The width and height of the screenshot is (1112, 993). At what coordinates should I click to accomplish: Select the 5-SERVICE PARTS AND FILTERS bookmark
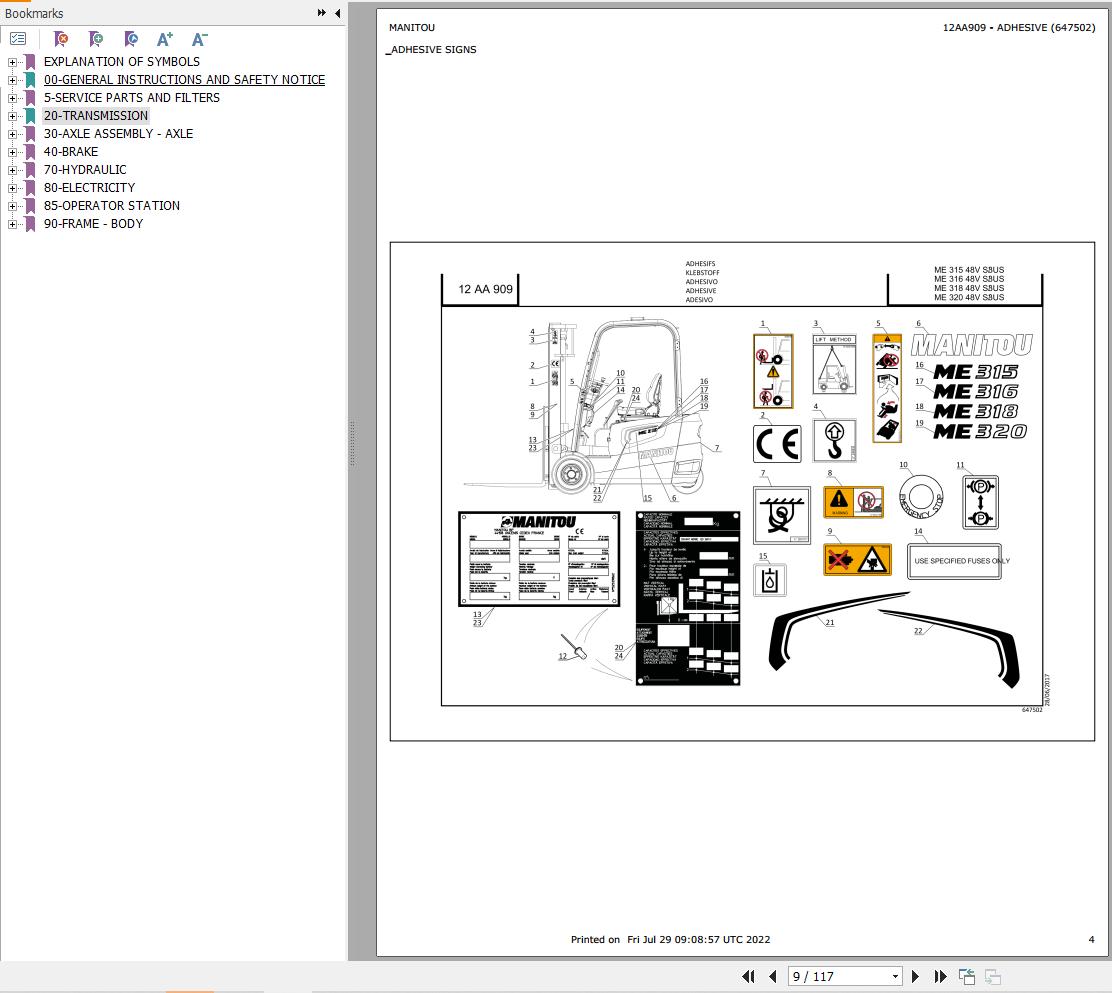coord(132,98)
